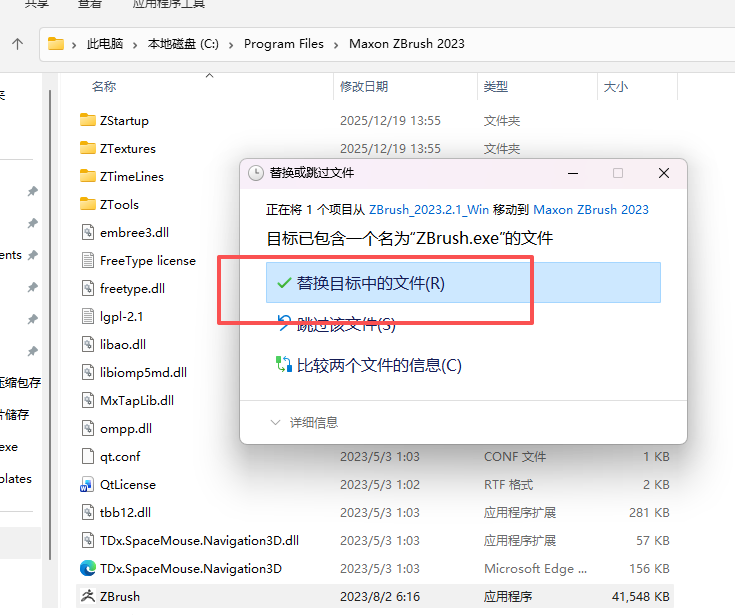Image resolution: width=735 pixels, height=615 pixels.
Task: Click the libiomp5md.dll file name
Action: (x=143, y=373)
